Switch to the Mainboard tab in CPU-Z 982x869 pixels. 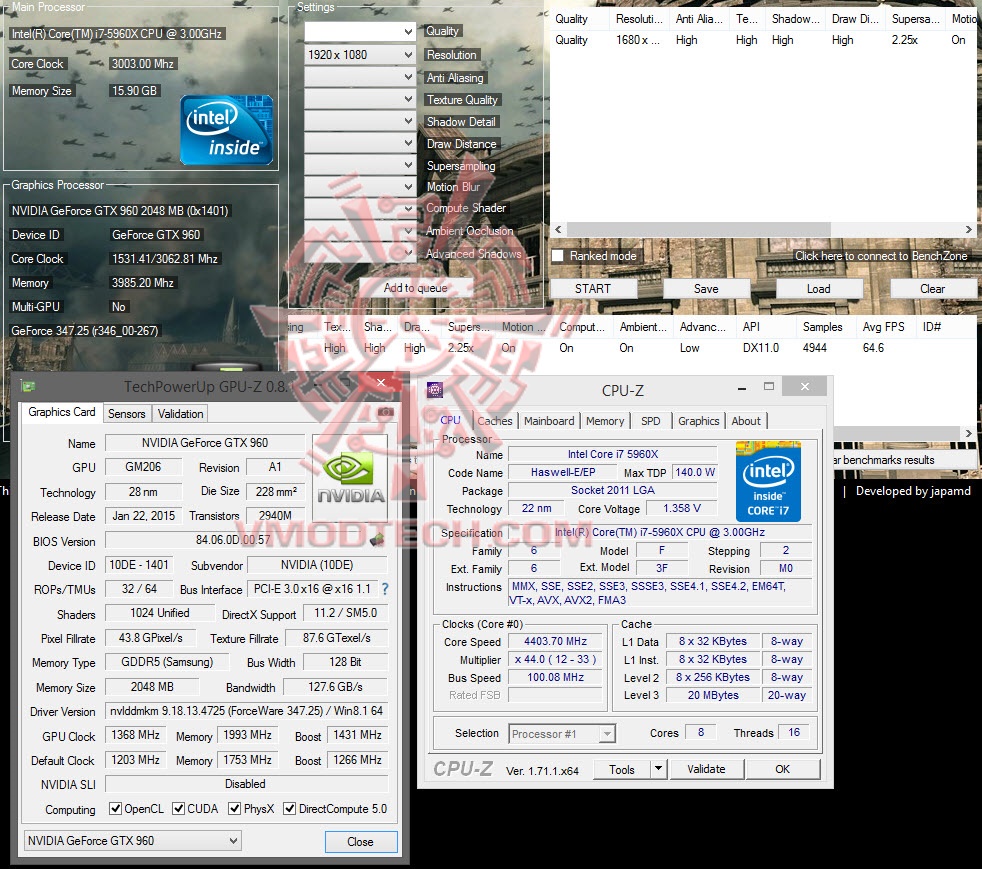pos(549,421)
